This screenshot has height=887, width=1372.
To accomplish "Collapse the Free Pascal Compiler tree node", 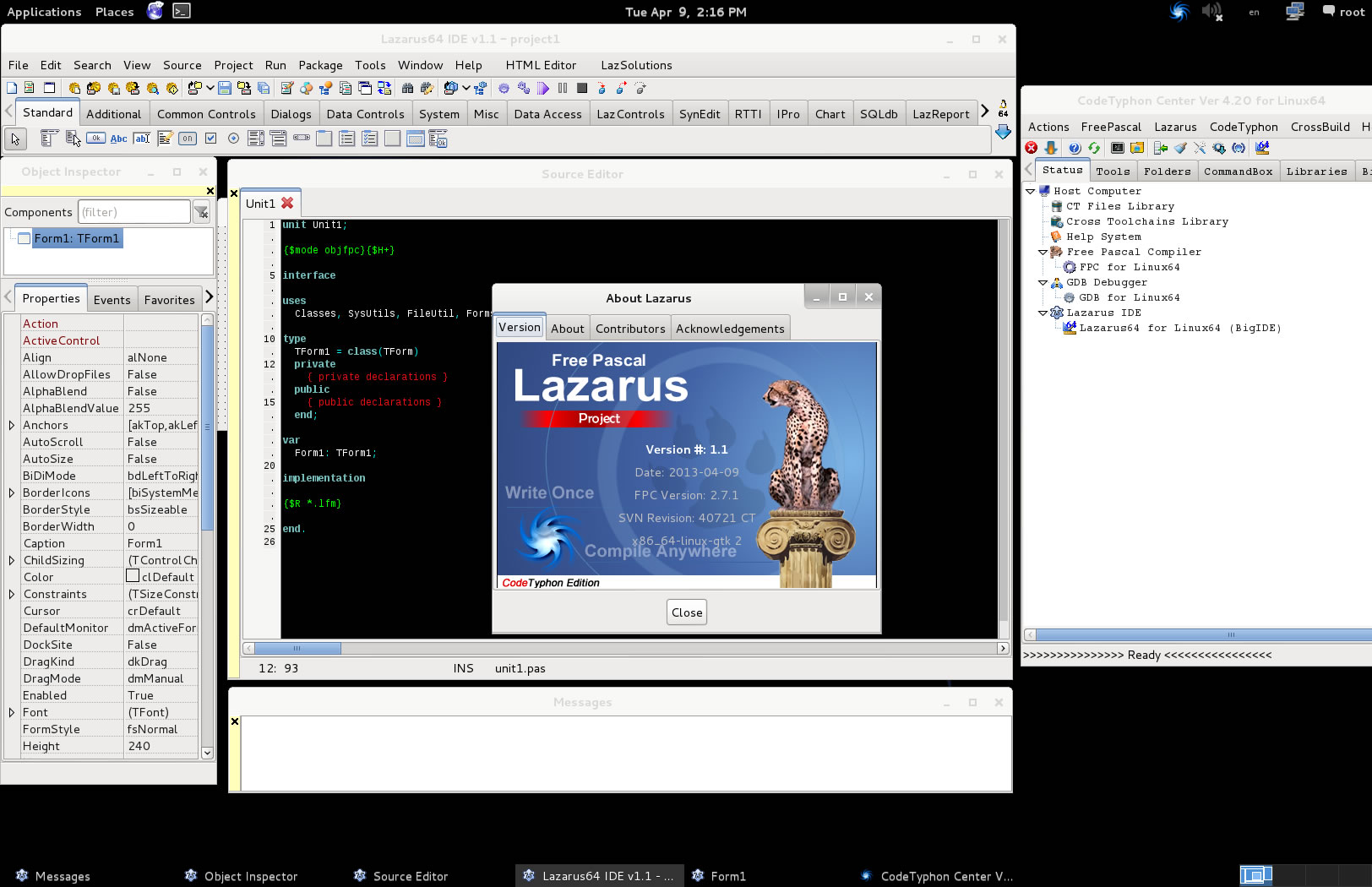I will point(1043,252).
